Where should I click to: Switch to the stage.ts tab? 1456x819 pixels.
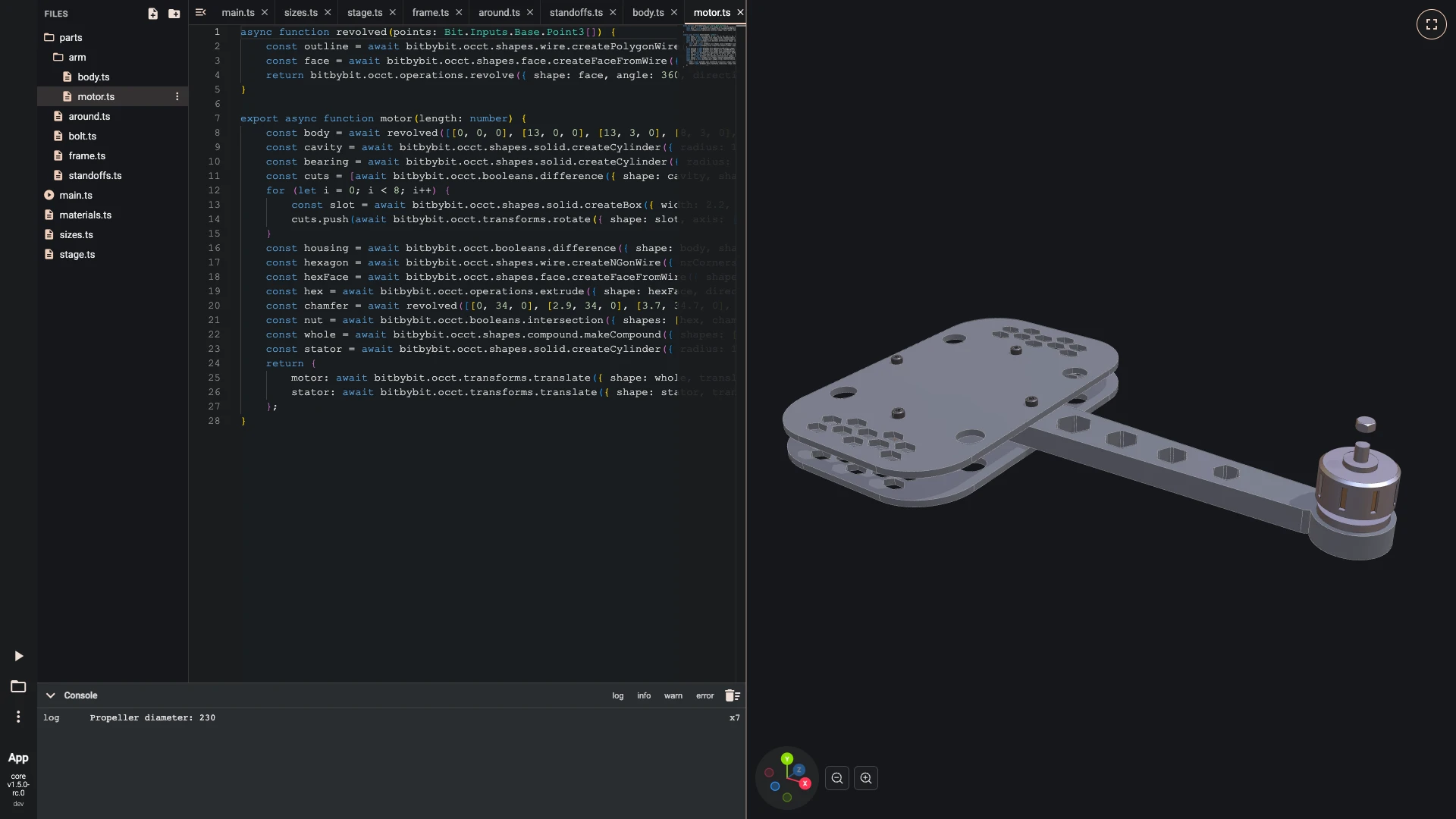coord(365,12)
